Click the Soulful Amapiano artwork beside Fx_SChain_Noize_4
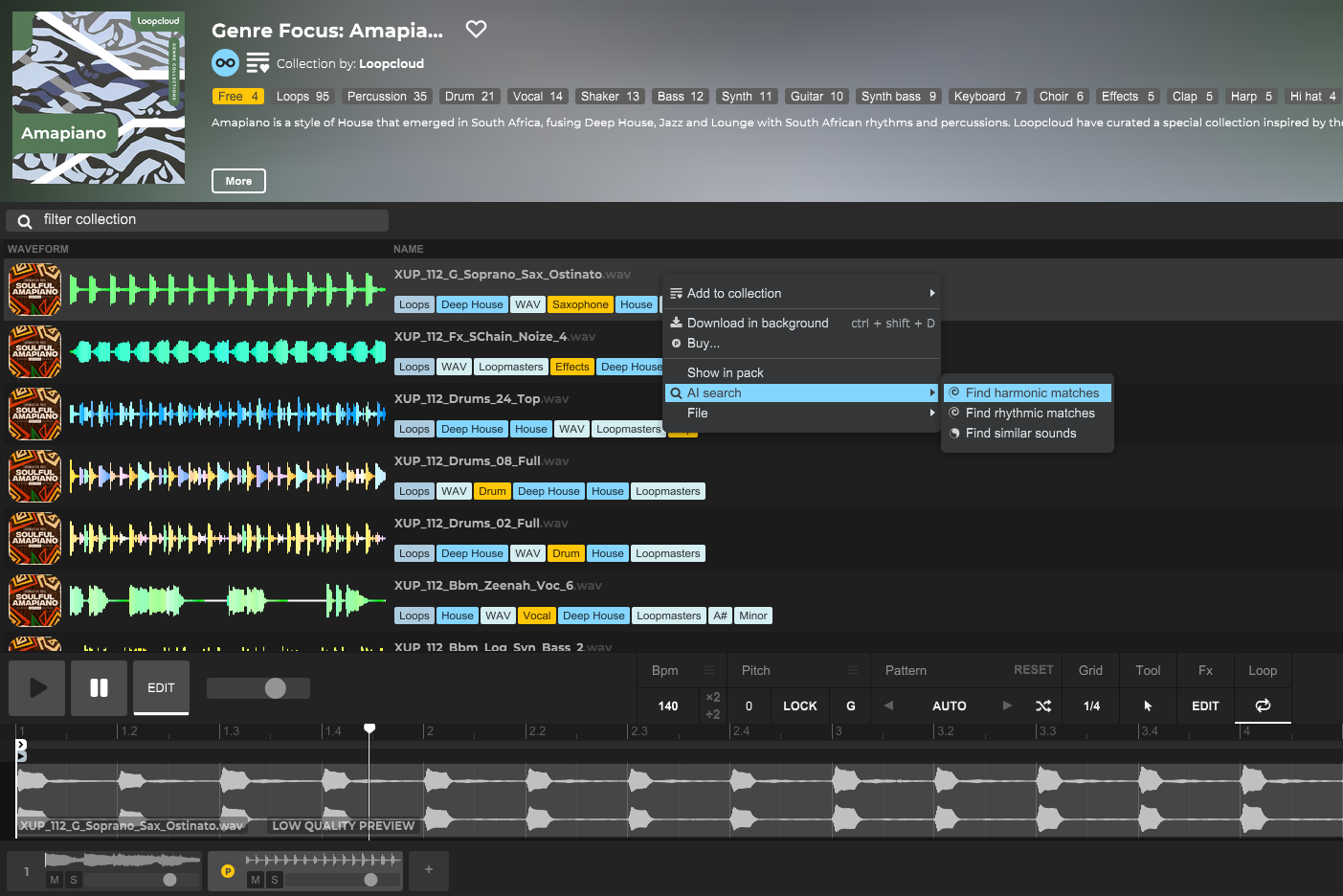 (x=35, y=351)
